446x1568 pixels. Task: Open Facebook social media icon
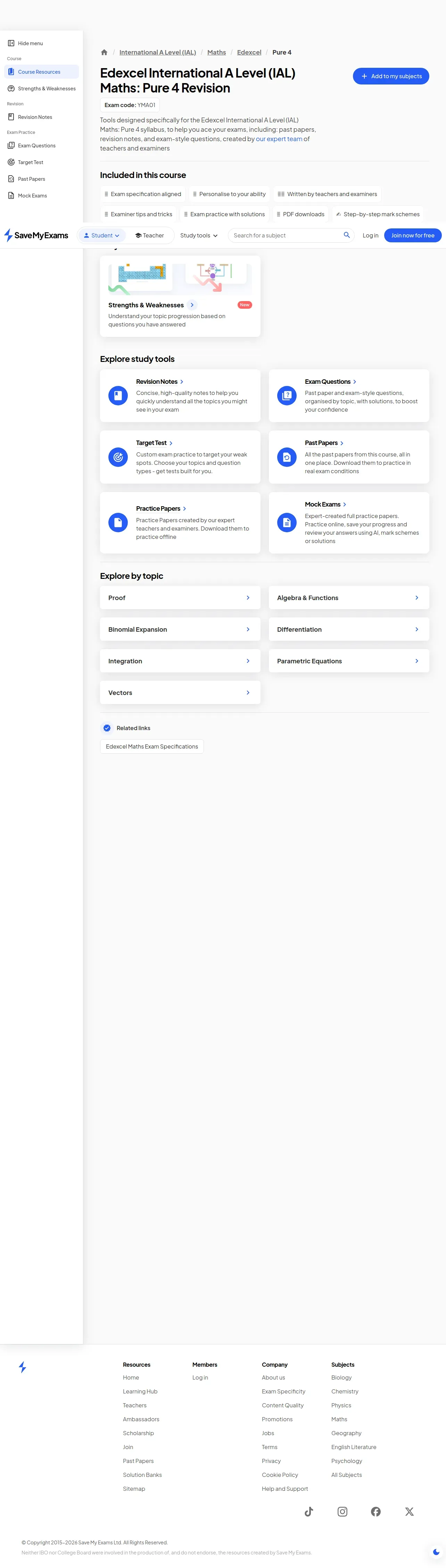(x=376, y=1511)
